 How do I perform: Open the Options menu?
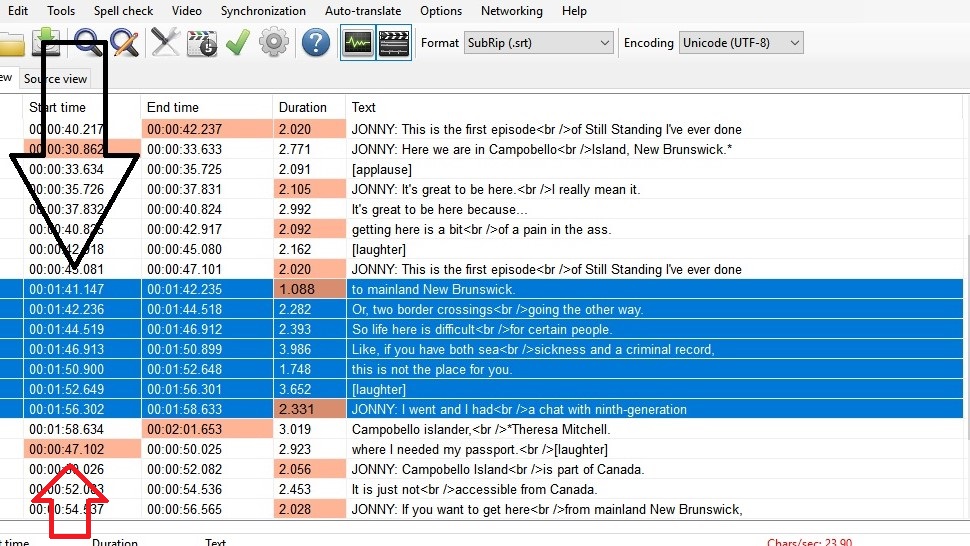(x=440, y=11)
